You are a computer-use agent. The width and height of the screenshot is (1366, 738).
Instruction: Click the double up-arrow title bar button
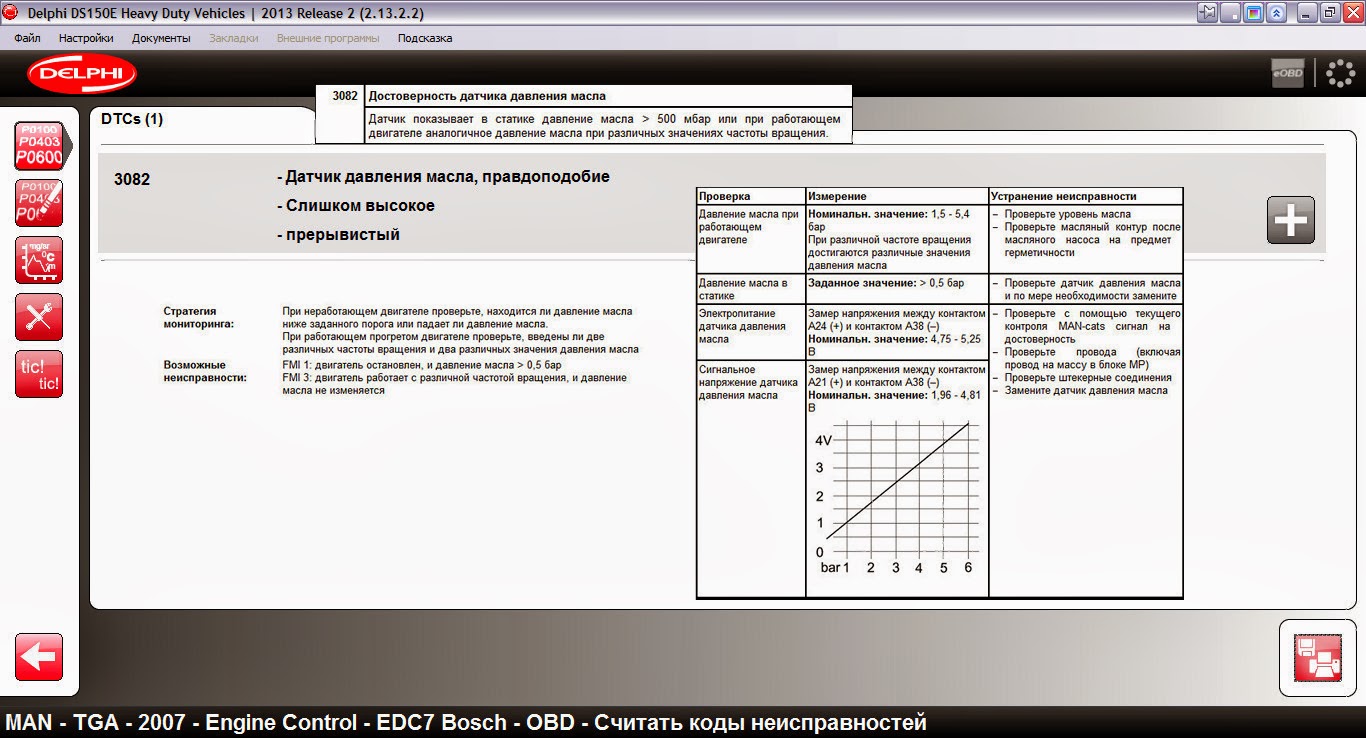pos(1277,13)
